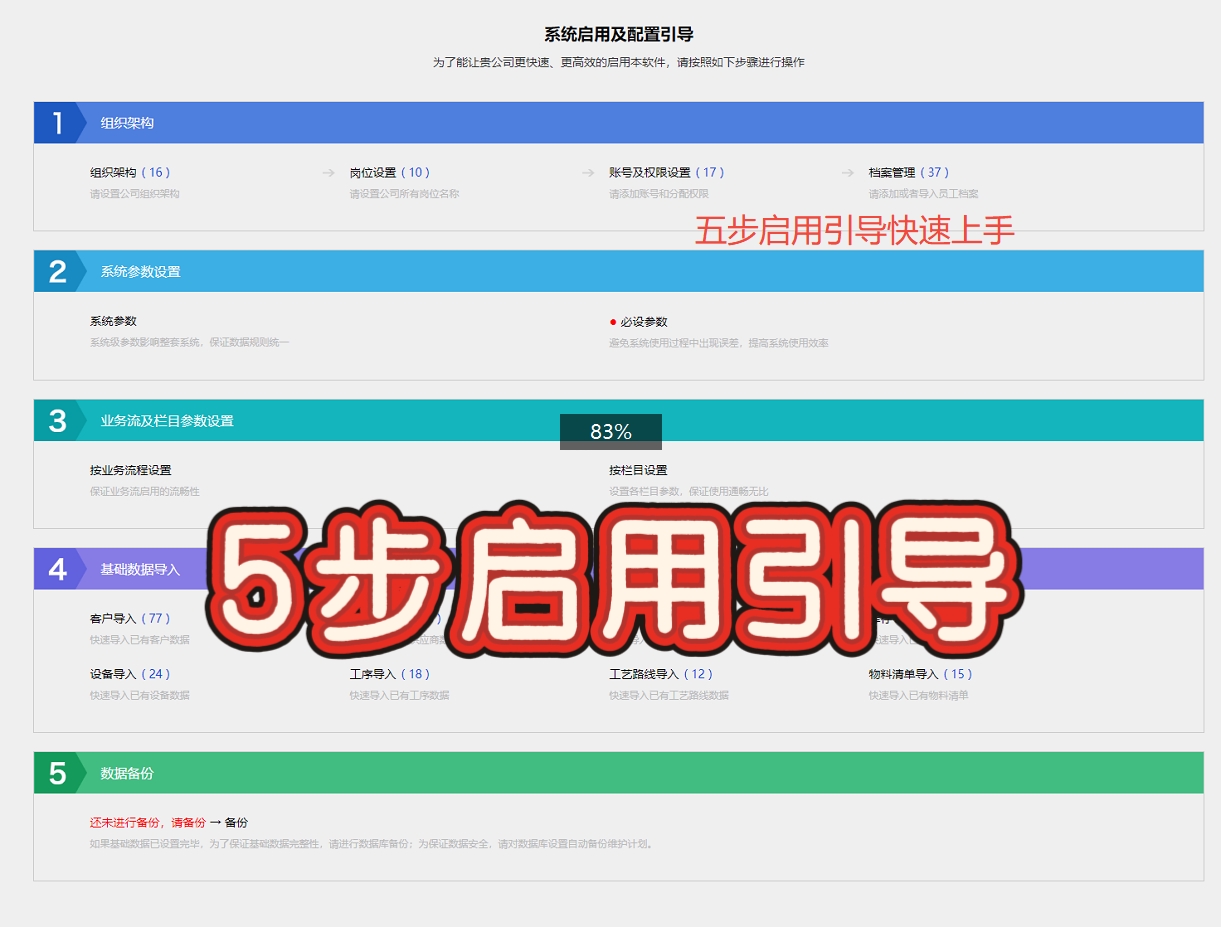Click the page title 系统启用及配置引导
1221x928 pixels.
point(618,35)
